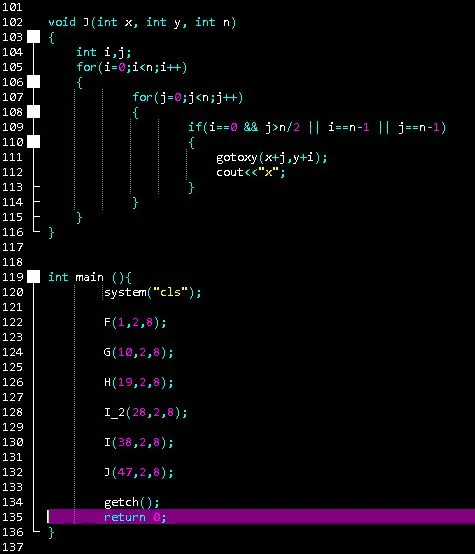Click line number 122 in gutter

click(x=12, y=322)
